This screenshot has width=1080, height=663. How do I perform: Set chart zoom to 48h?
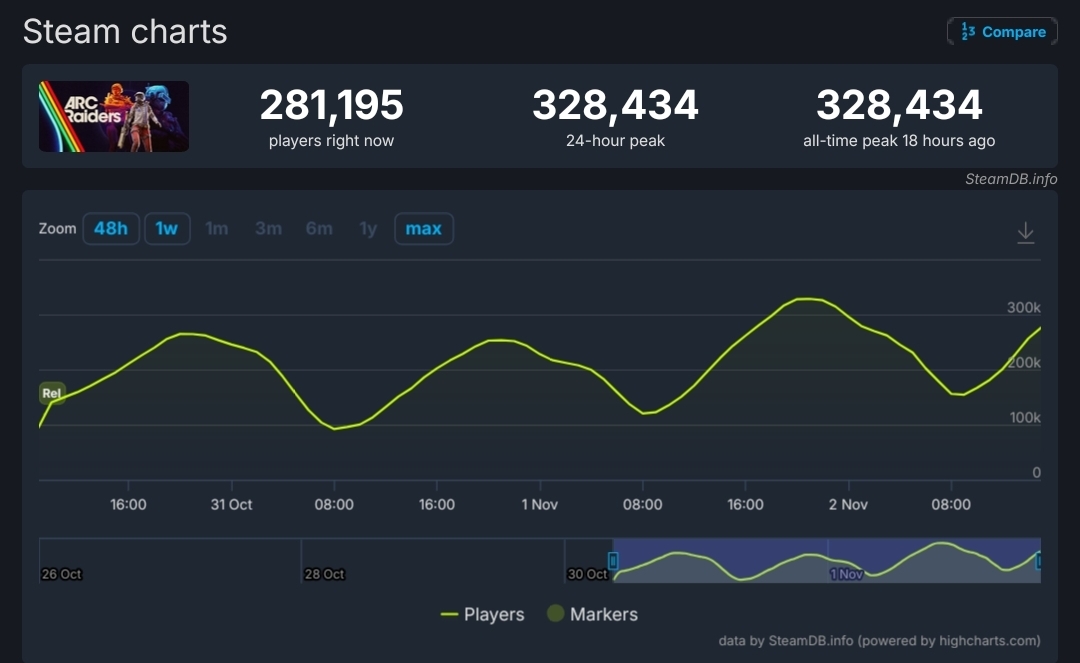[111, 229]
